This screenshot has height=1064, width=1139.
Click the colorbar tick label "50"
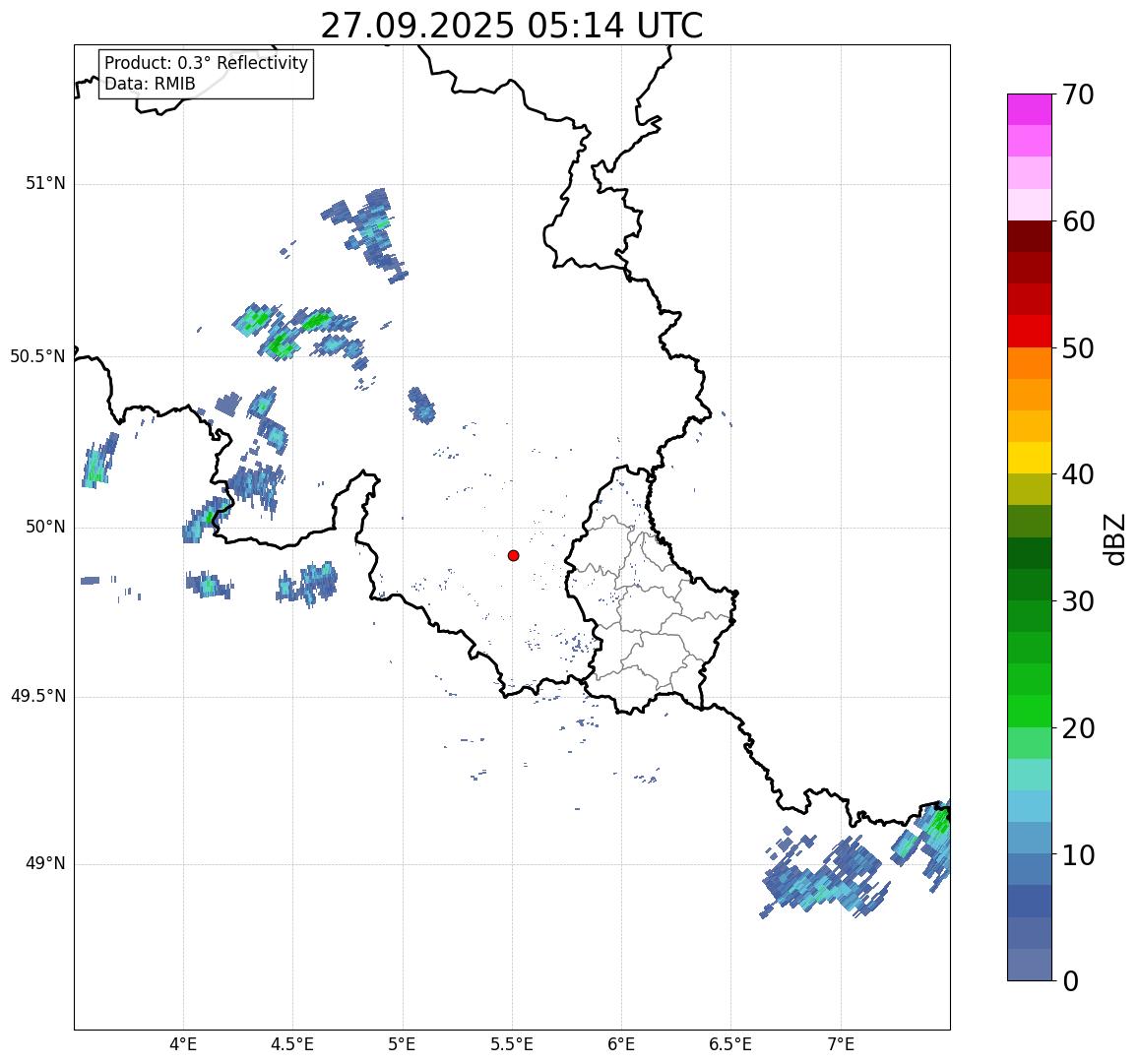1078,347
